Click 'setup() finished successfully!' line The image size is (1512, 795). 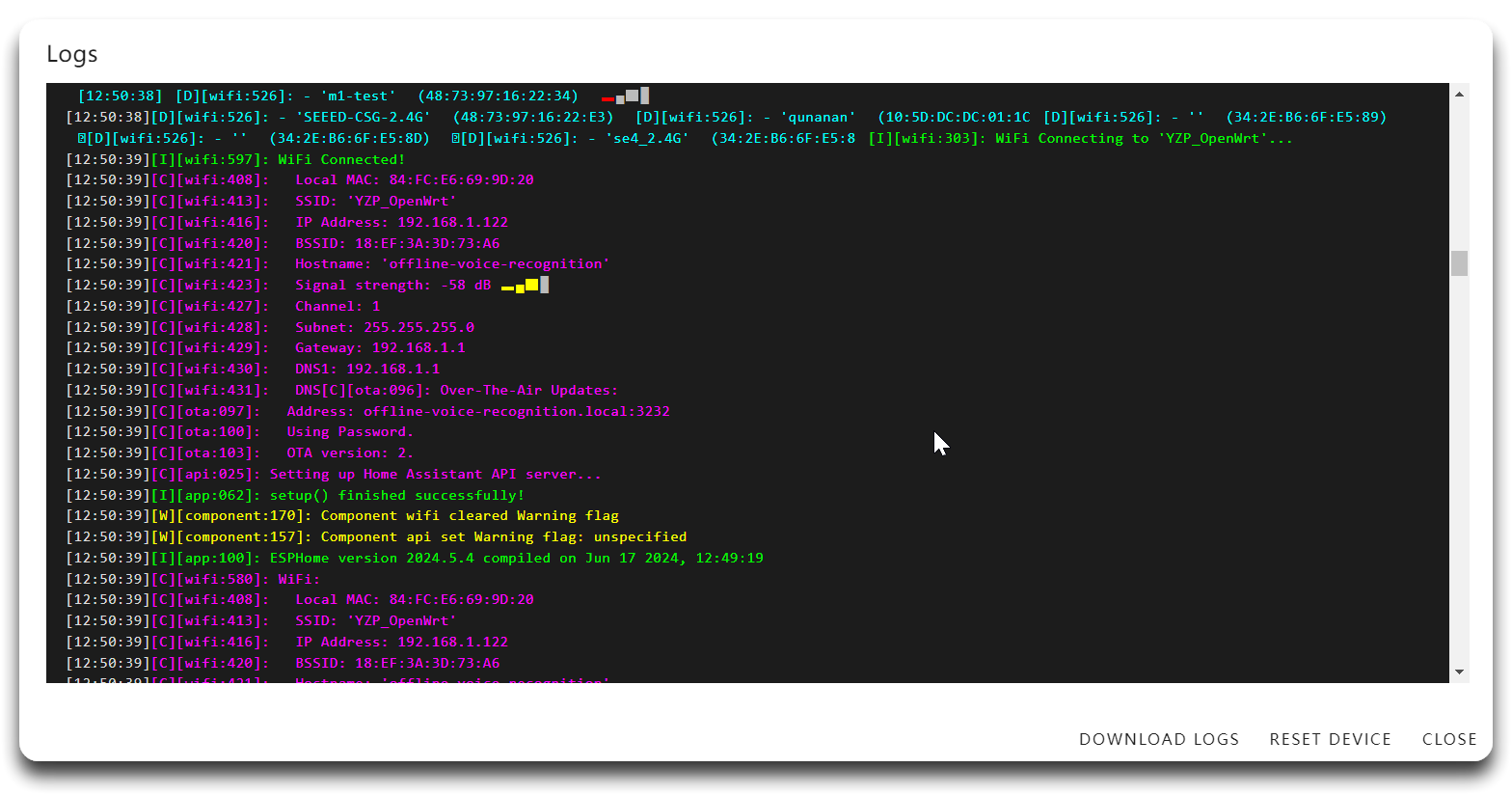tap(296, 495)
